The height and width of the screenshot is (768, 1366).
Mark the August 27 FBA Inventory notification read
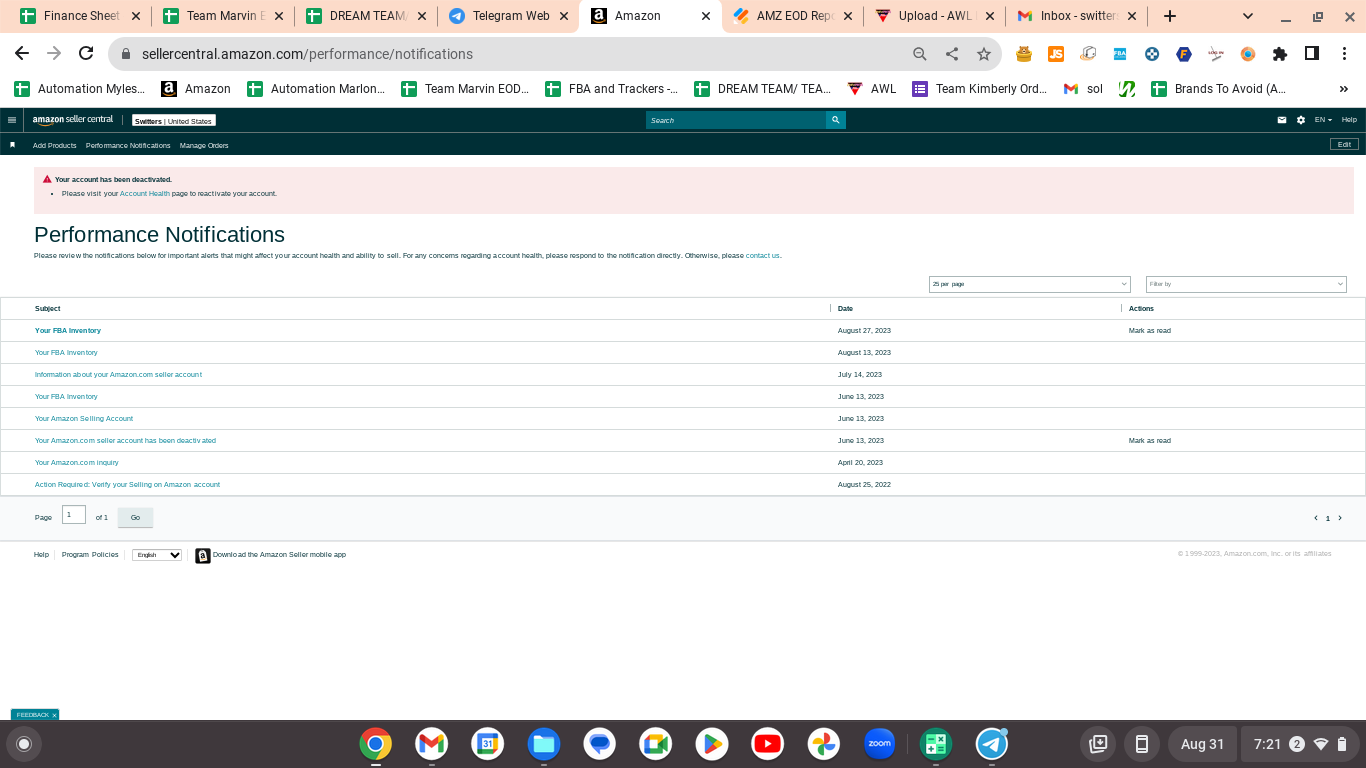point(1150,331)
